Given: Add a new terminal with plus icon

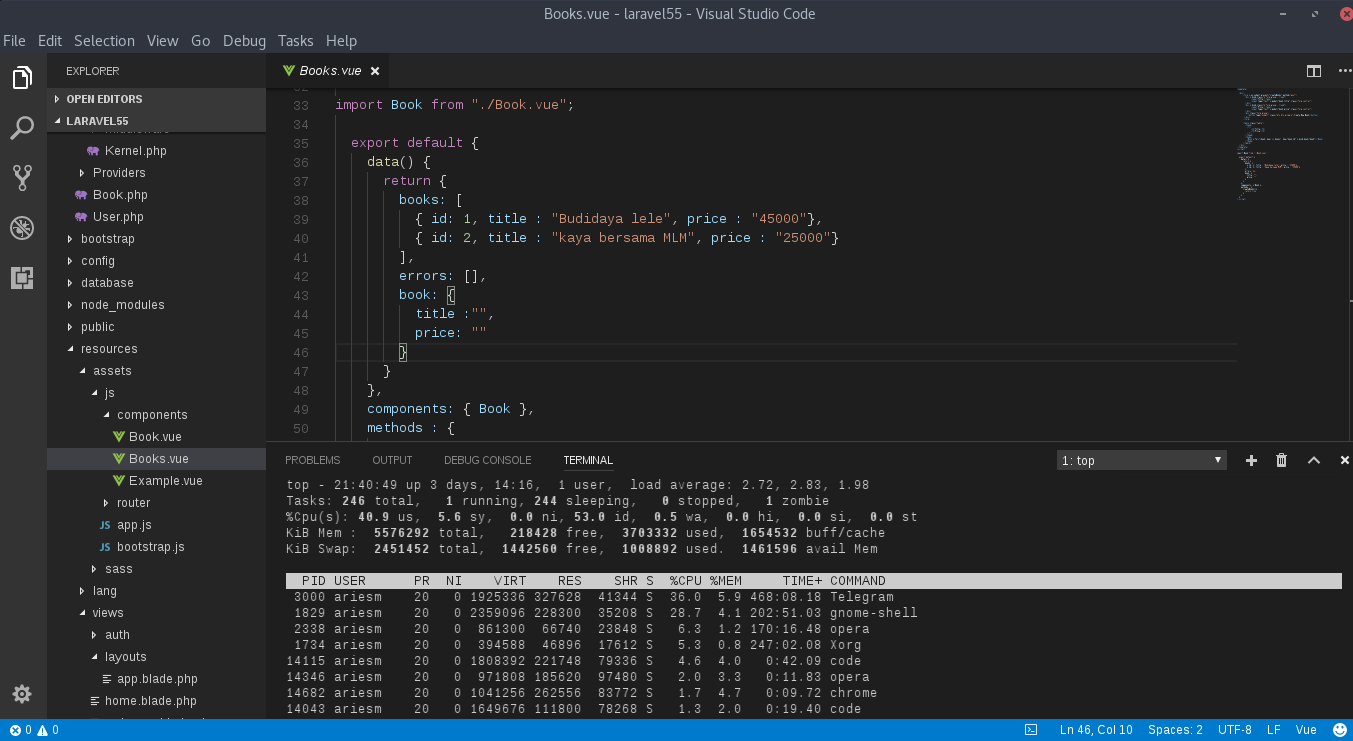Looking at the screenshot, I should [x=1251, y=460].
